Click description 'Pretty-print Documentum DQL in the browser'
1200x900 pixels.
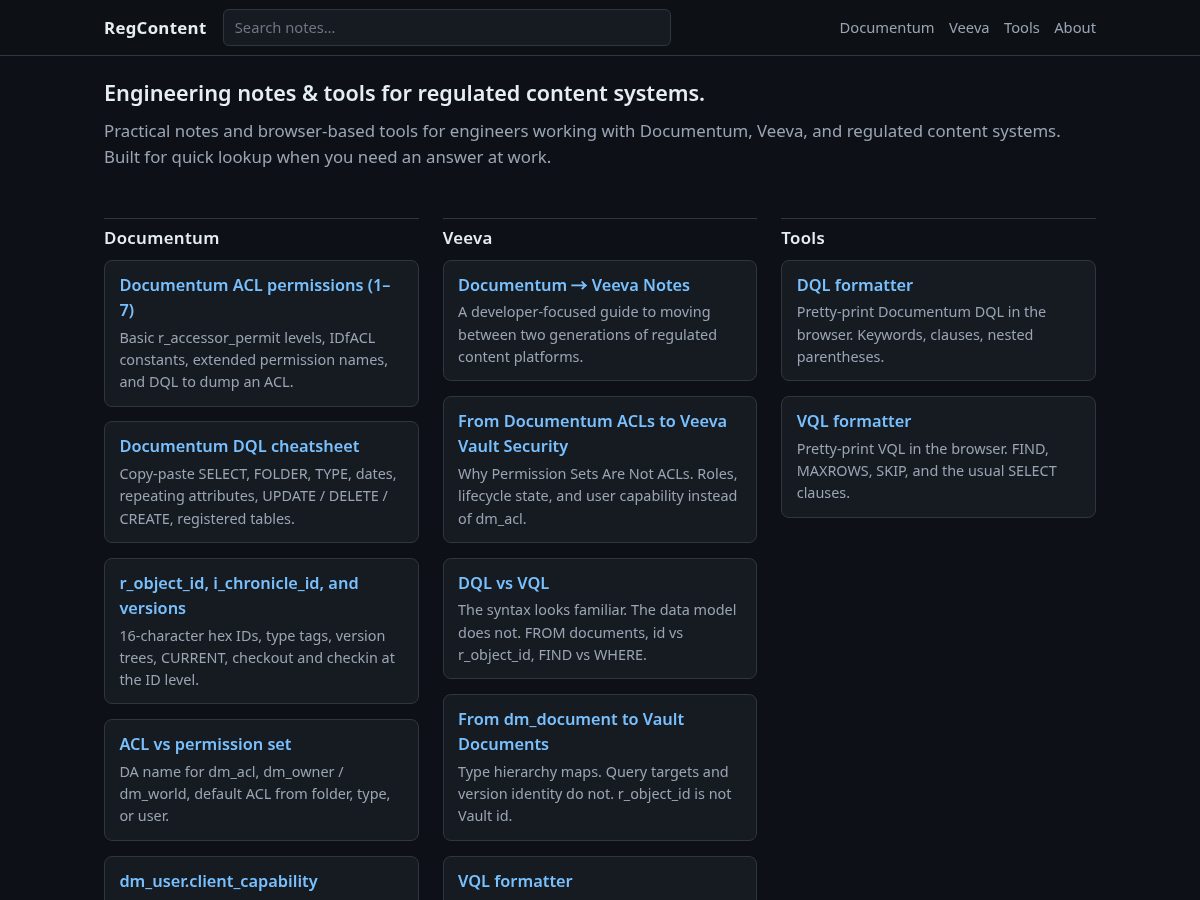click(922, 334)
